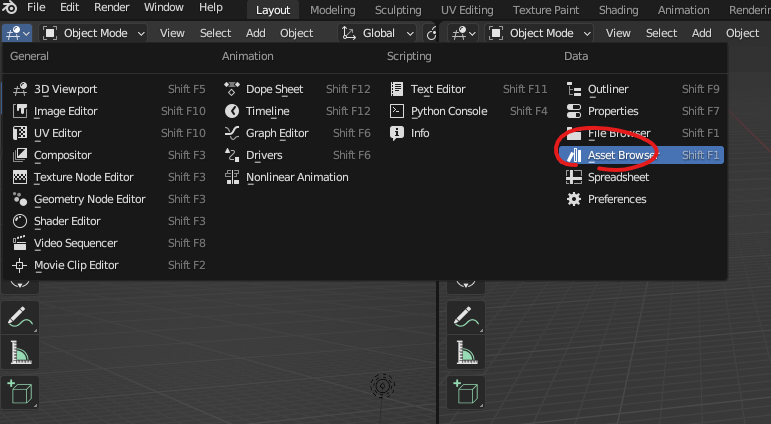Image resolution: width=771 pixels, height=424 pixels.
Task: Choose Compositor editor type
Action: 109,155
